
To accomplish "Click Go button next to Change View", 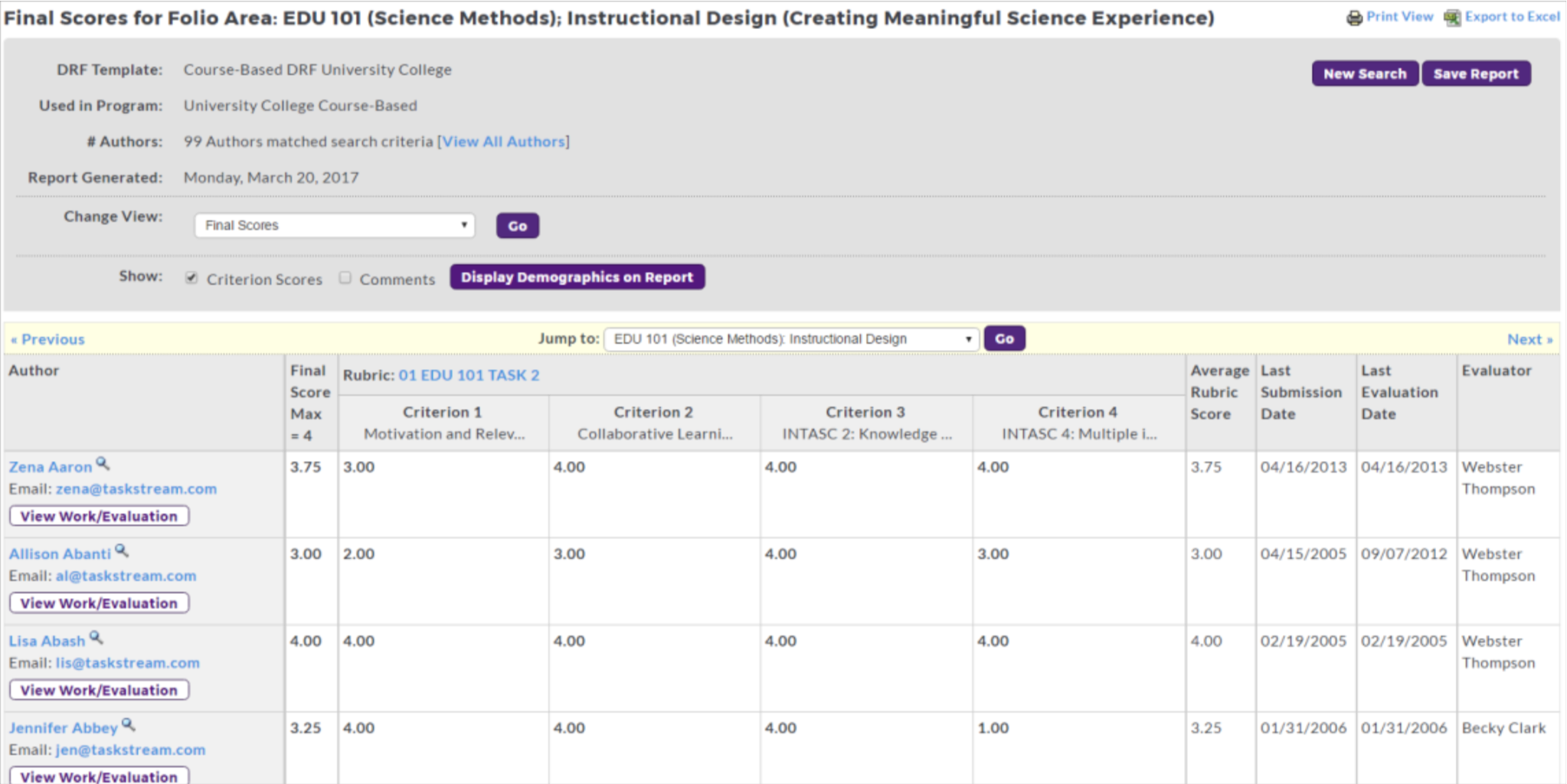I will pyautogui.click(x=518, y=226).
